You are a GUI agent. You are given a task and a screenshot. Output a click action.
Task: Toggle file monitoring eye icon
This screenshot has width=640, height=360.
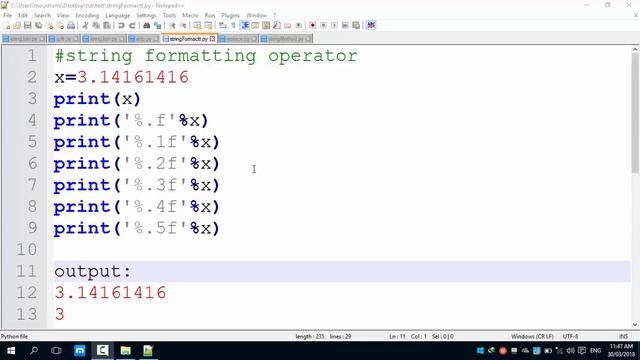click(x=299, y=25)
